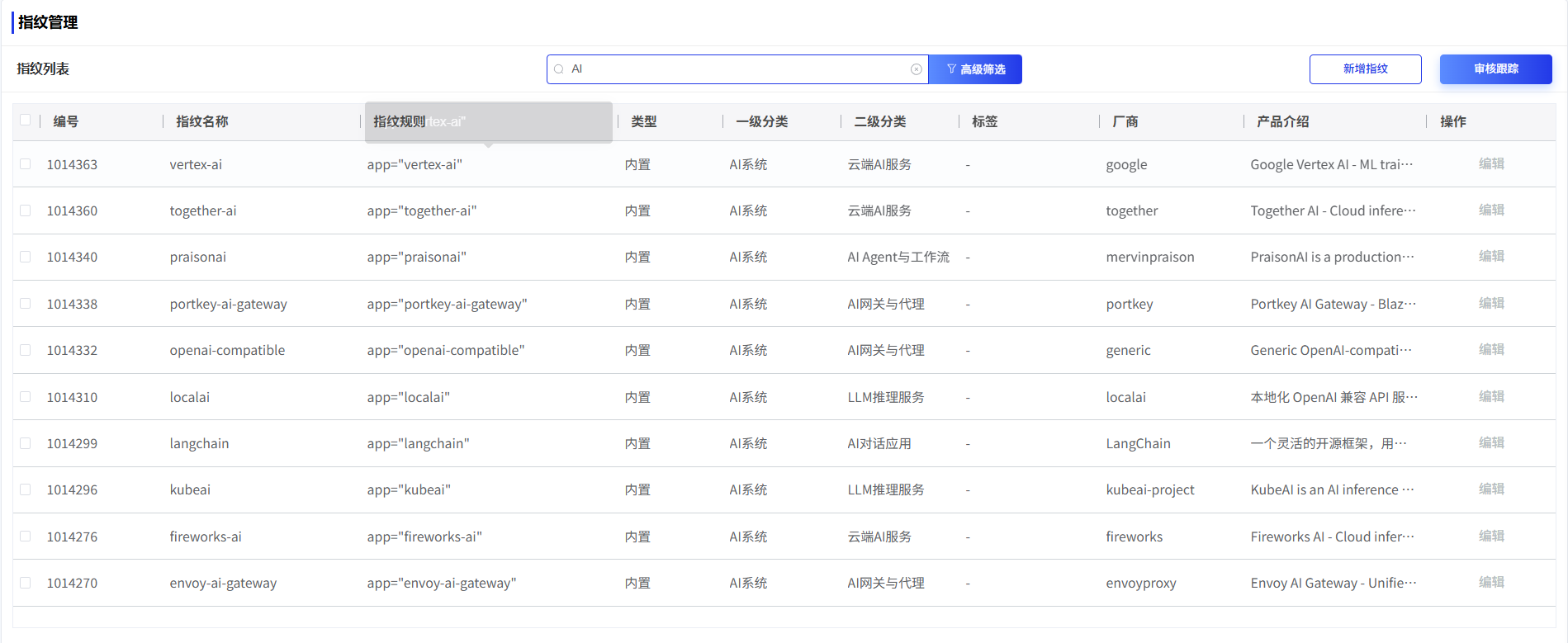Click description starting Google Vertex AI
The height and width of the screenshot is (643, 1568).
pos(1332,164)
